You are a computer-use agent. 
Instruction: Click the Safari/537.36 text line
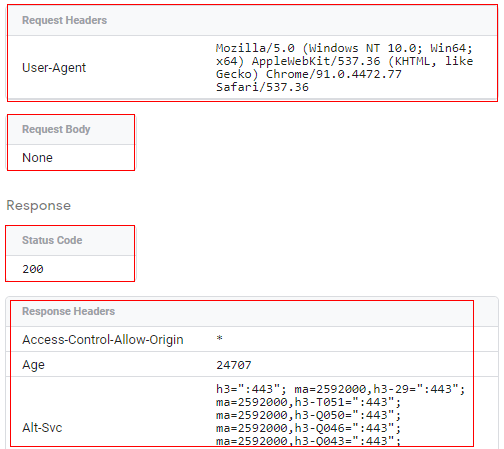point(262,87)
